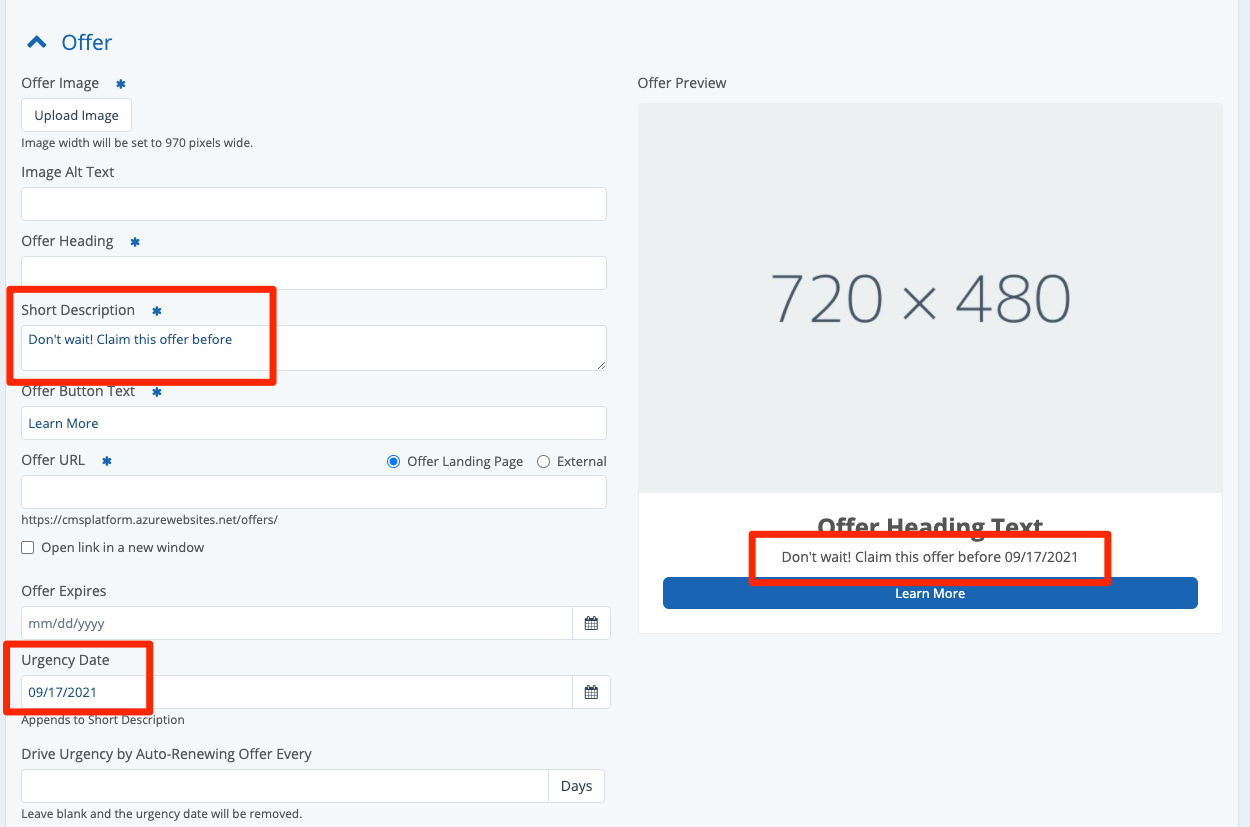This screenshot has height=827, width=1250.
Task: Select the External radio button
Action: pyautogui.click(x=544, y=462)
